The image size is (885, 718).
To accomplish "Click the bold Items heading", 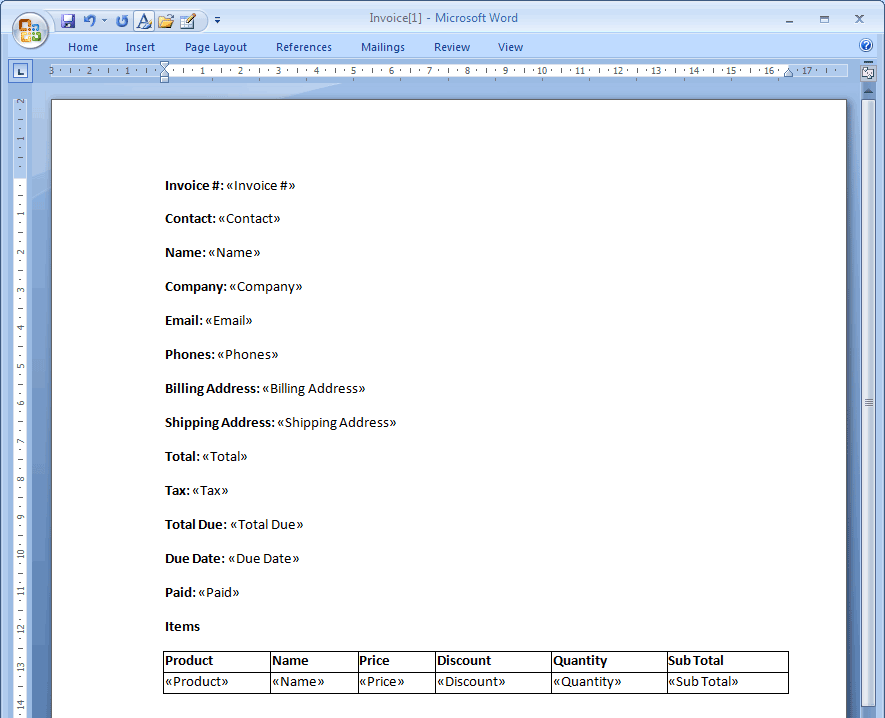I will click(182, 627).
